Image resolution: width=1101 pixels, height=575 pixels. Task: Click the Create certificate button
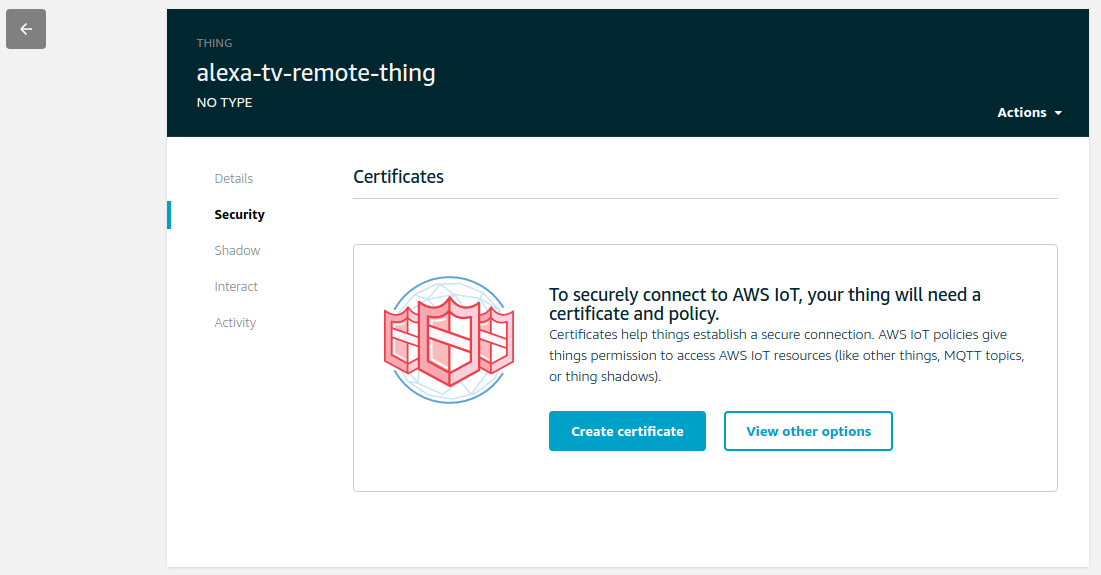[x=627, y=431]
